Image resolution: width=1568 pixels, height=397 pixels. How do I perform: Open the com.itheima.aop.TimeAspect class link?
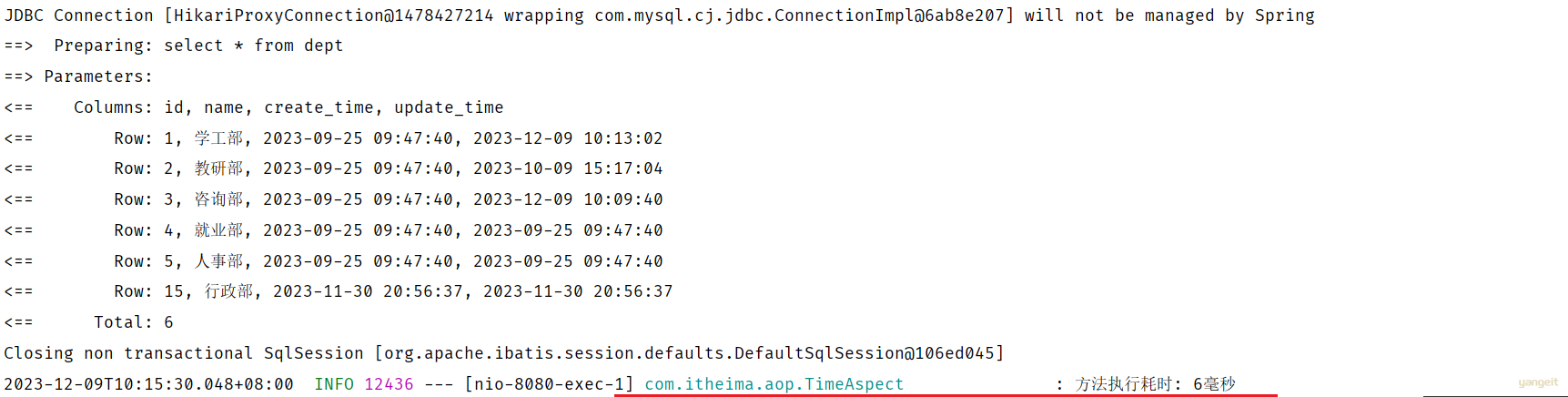tap(774, 384)
